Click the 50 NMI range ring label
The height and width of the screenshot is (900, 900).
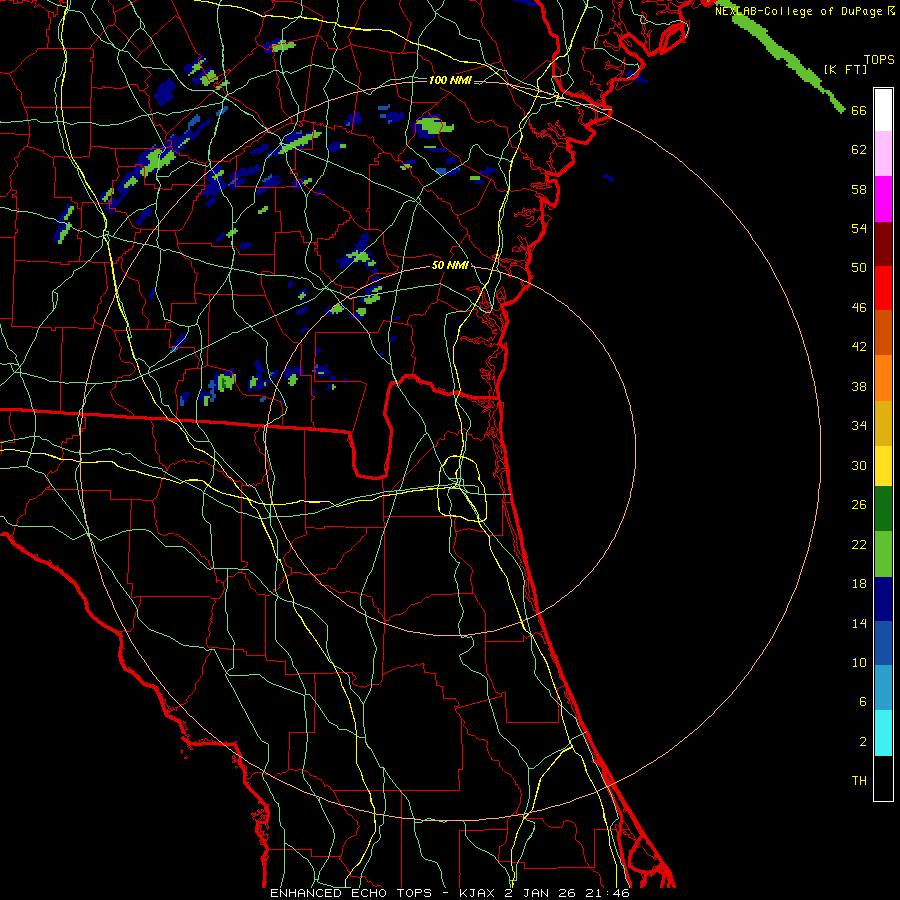(x=450, y=265)
